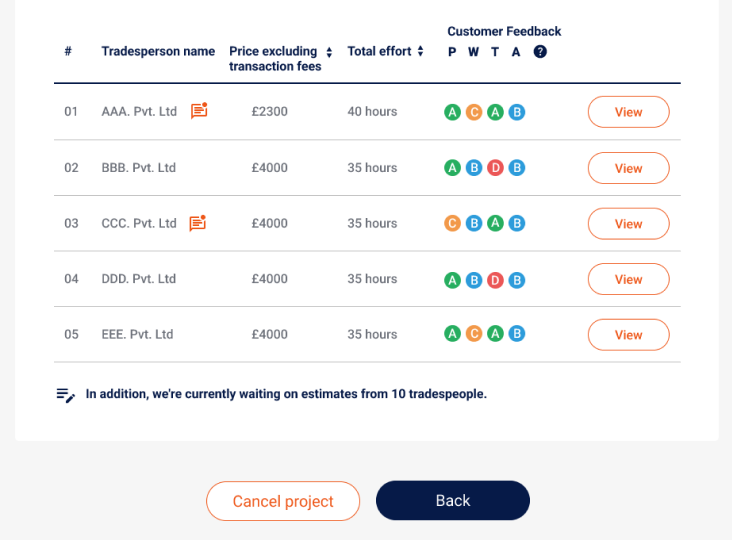Click the edit-list icon beside the waiting estimates note

pos(65,395)
